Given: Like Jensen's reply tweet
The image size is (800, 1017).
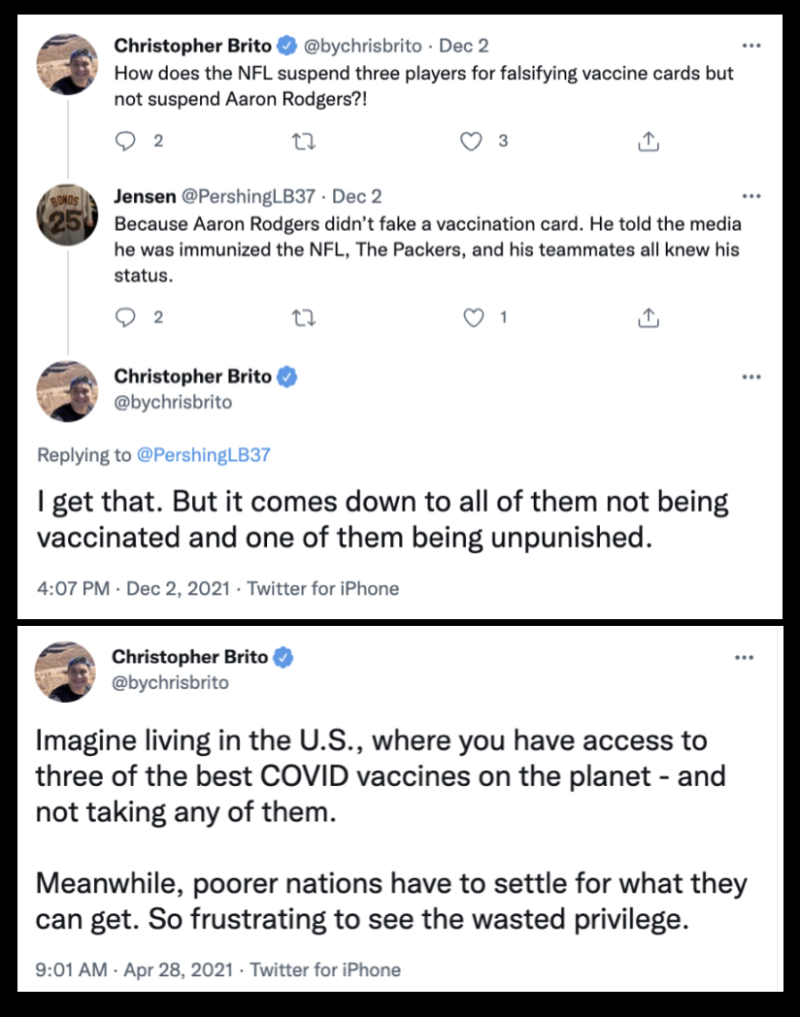Looking at the screenshot, I should (474, 318).
